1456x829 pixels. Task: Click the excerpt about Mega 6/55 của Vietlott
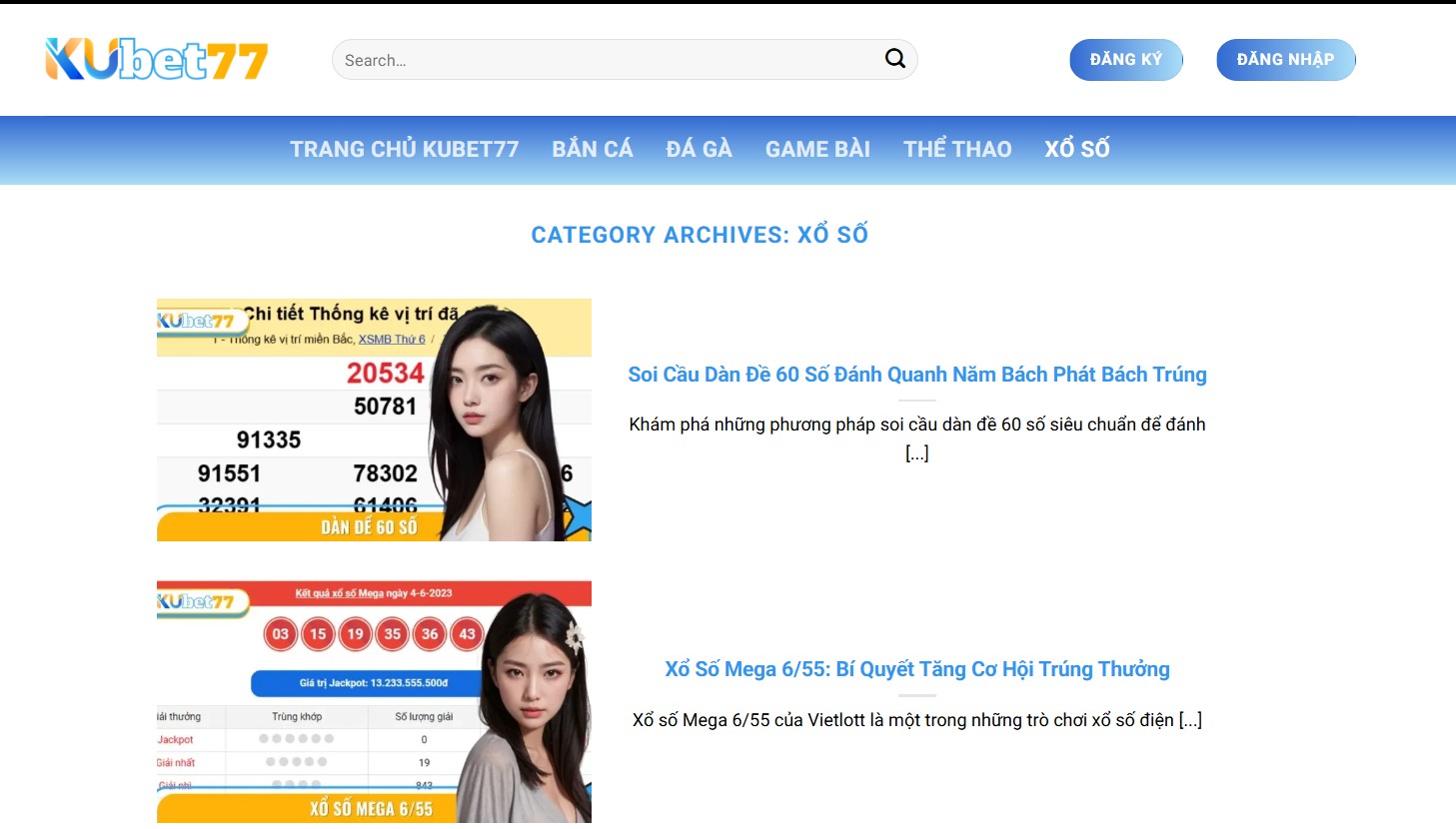[916, 720]
